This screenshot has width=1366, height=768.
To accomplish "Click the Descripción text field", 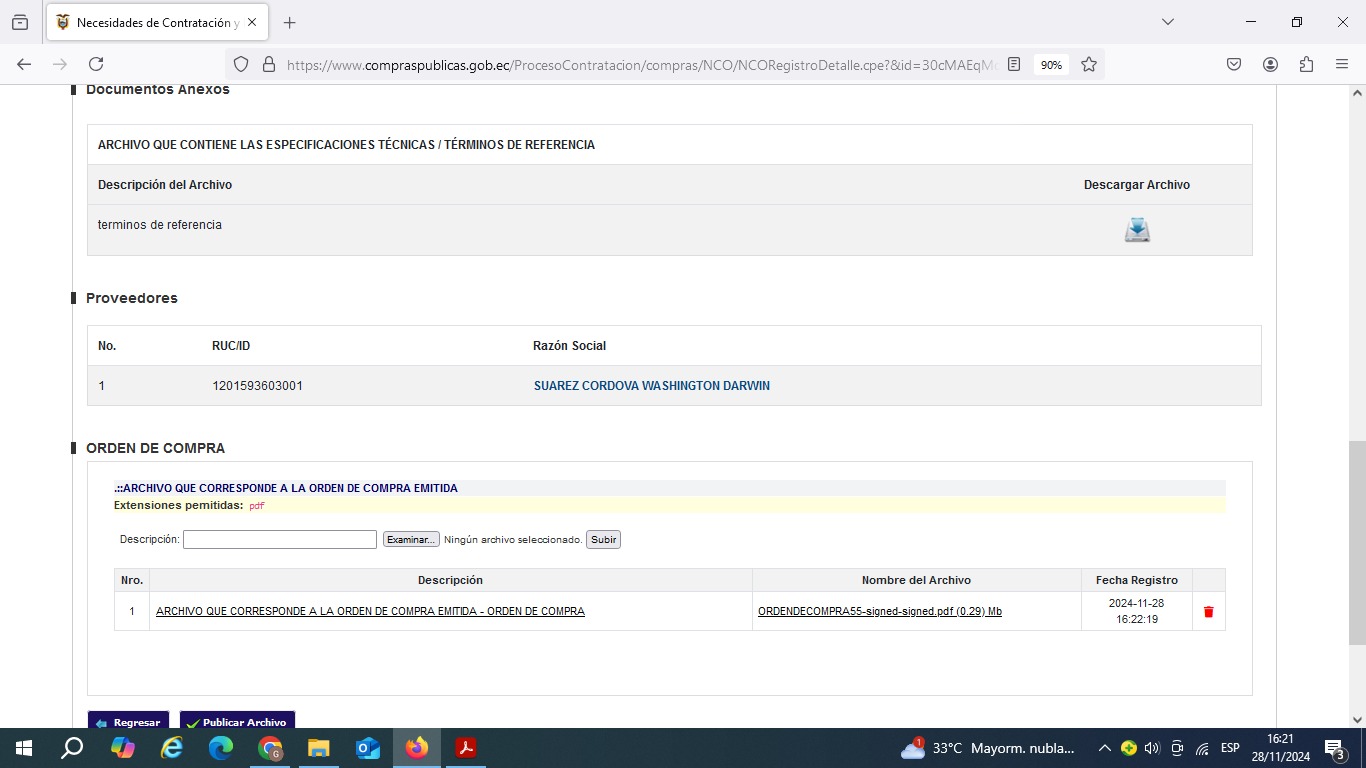I will coord(279,540).
